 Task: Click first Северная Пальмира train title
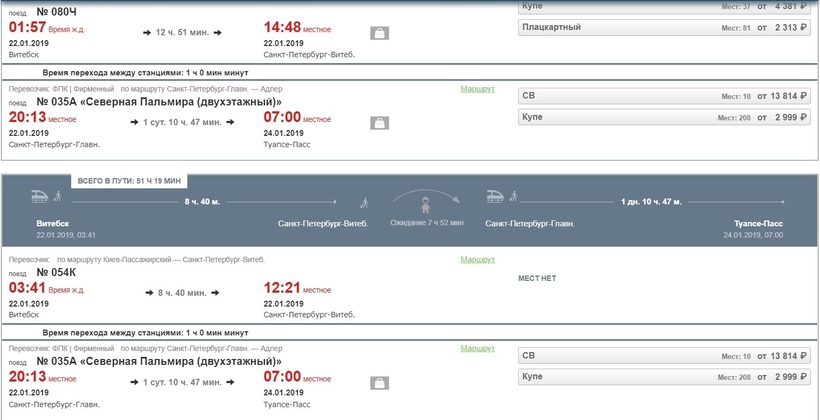pos(159,101)
